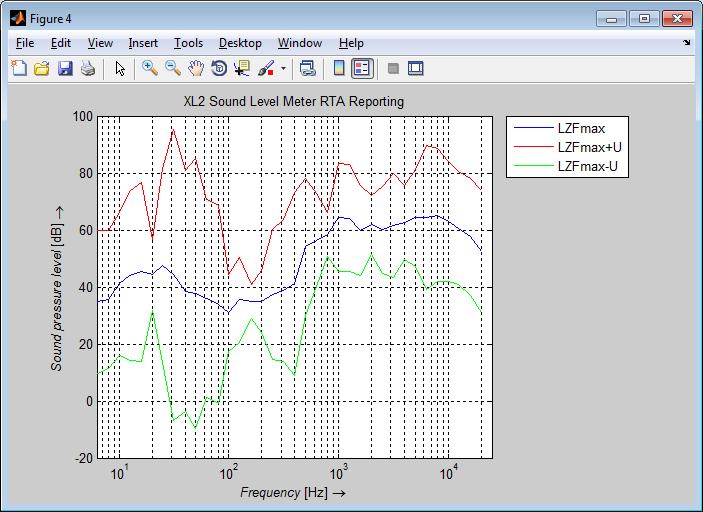Click the 0 tick label on y-axis
This screenshot has height=512, width=703.
(x=89, y=401)
